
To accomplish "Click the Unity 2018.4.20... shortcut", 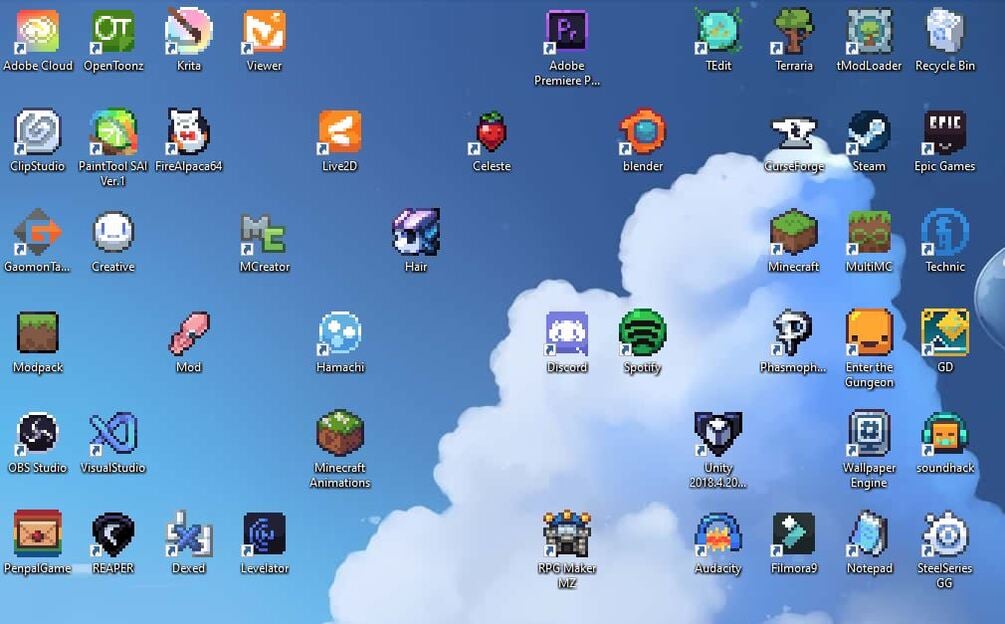I will tap(718, 434).
